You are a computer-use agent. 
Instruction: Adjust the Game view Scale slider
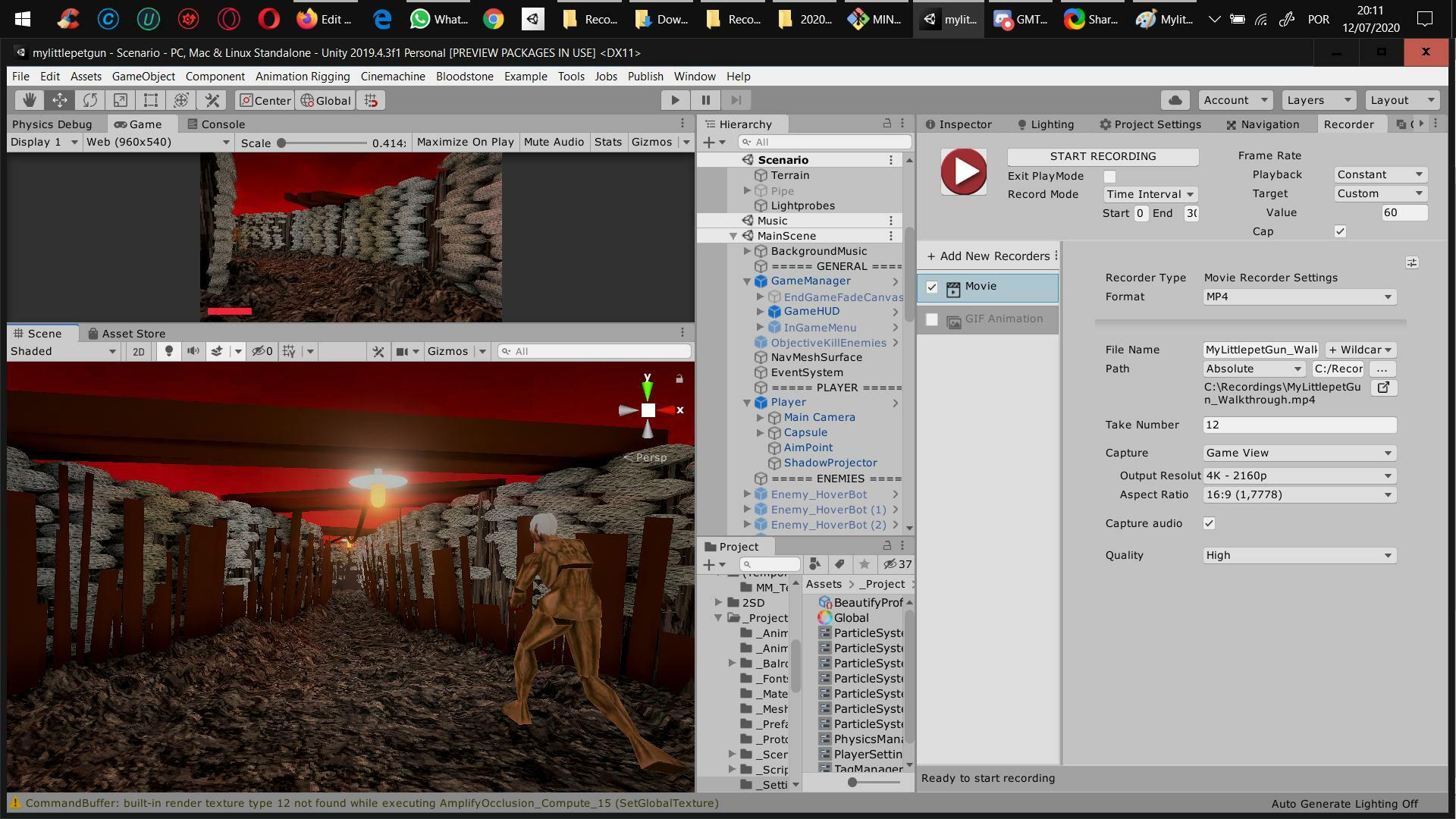(x=281, y=143)
